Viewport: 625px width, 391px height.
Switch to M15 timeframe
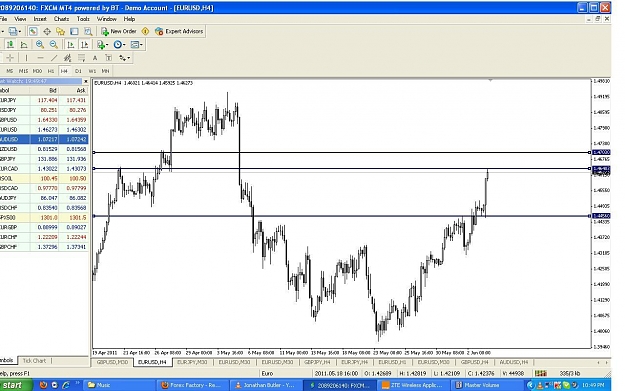[x=23, y=71]
